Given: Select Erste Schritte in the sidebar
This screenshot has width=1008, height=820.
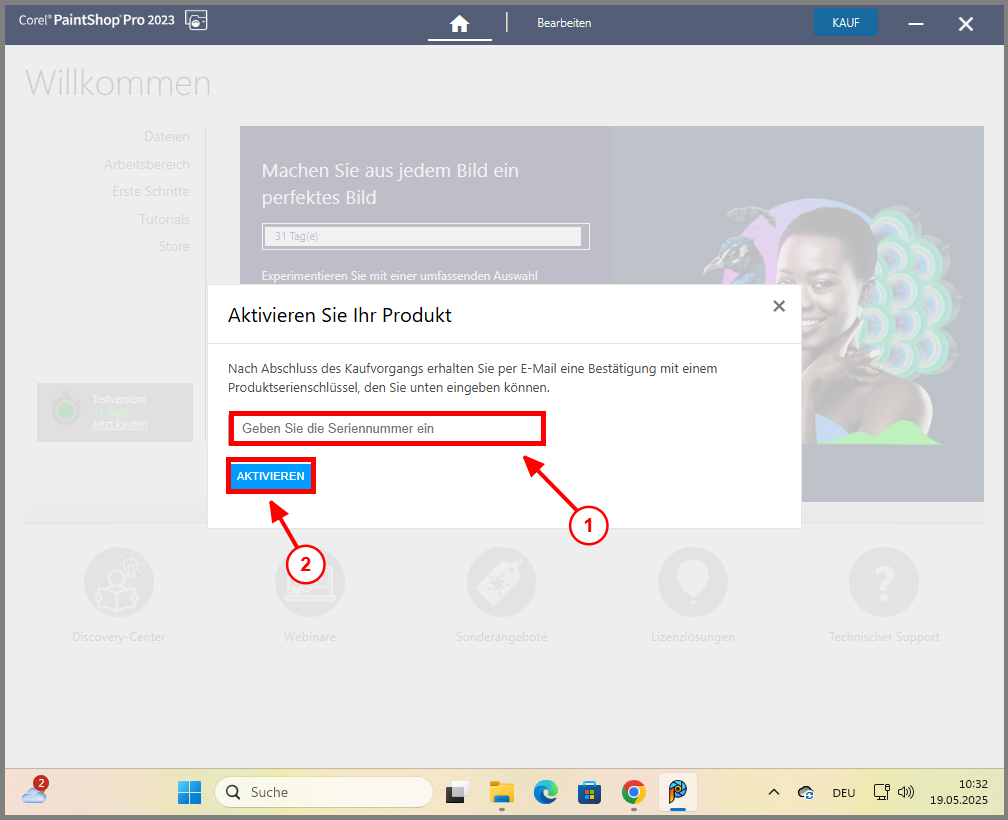Looking at the screenshot, I should (151, 190).
